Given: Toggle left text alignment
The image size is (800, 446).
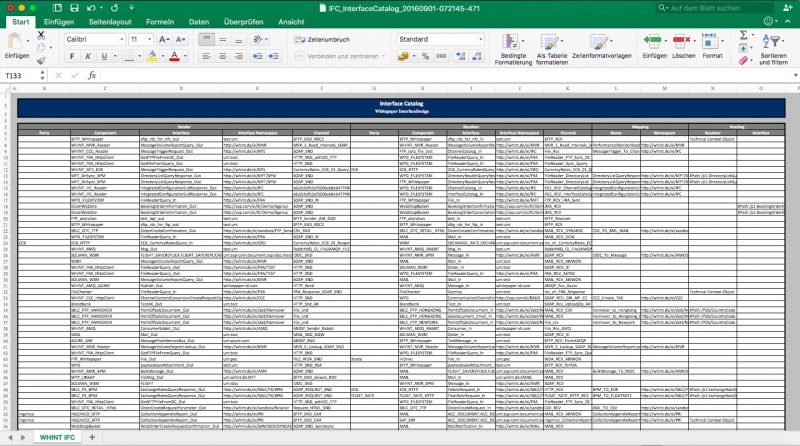Looking at the screenshot, I should pos(206,56).
